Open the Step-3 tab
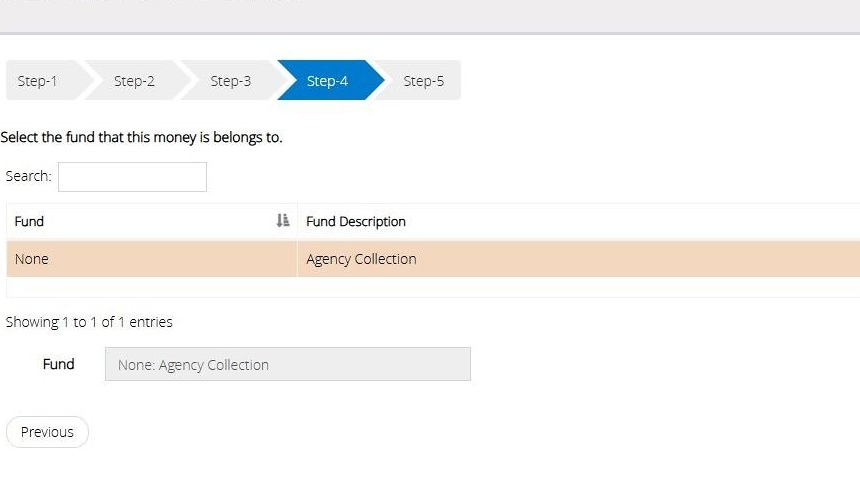Screen dimensions: 860x481 (x=230, y=81)
